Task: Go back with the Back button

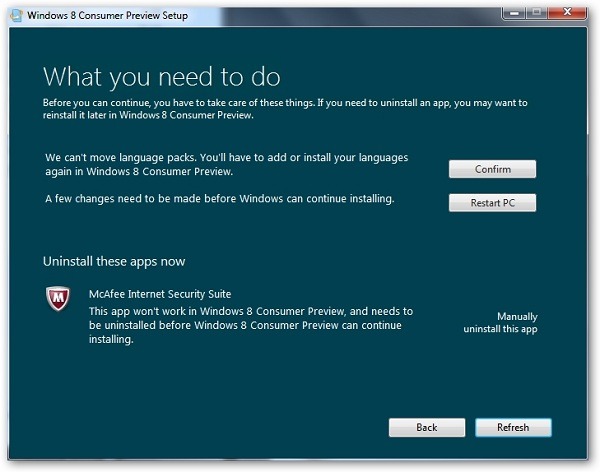Action: coord(427,427)
